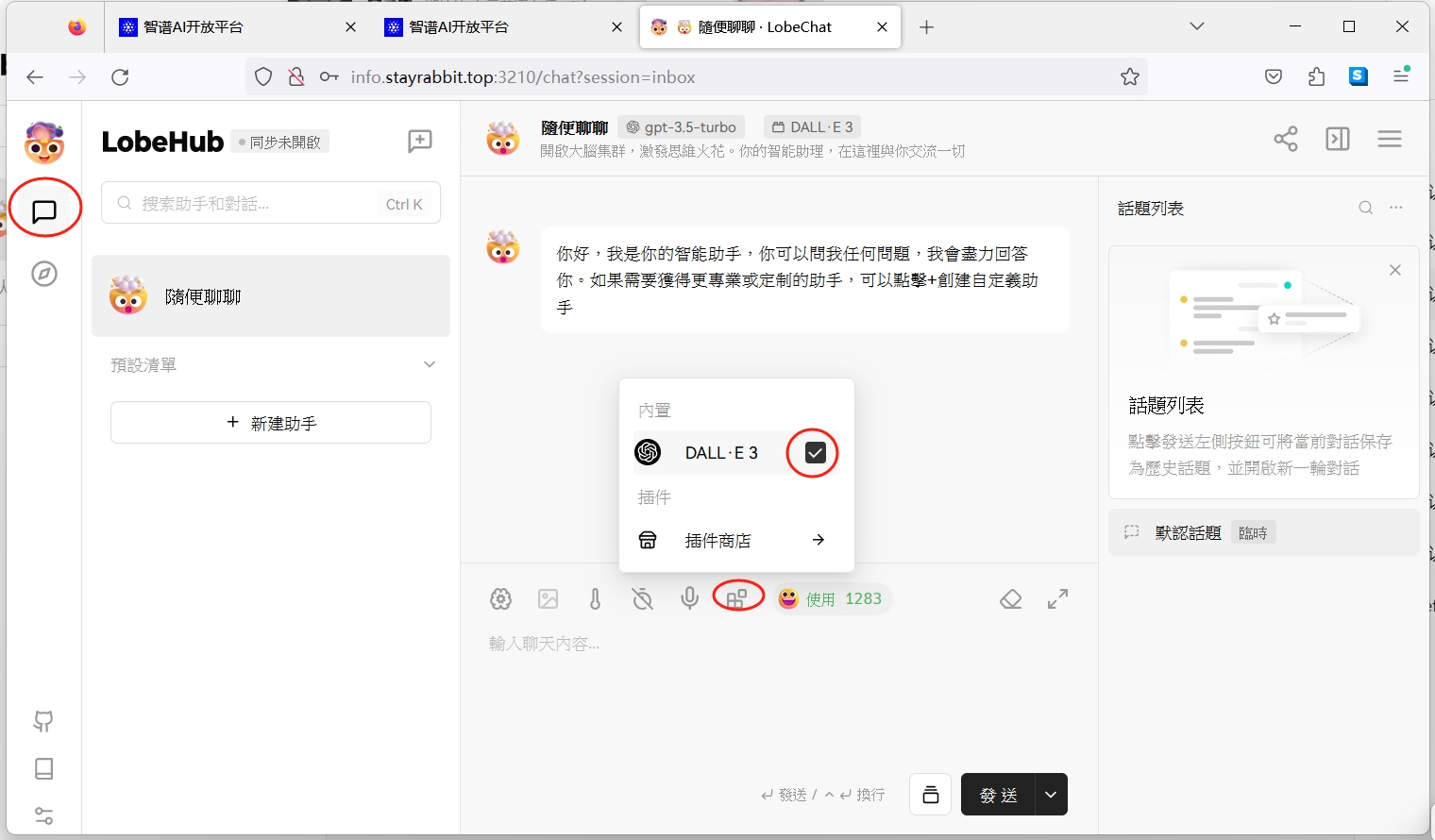Search topics with the magnifier icon
The width and height of the screenshot is (1435, 840).
tap(1366, 208)
